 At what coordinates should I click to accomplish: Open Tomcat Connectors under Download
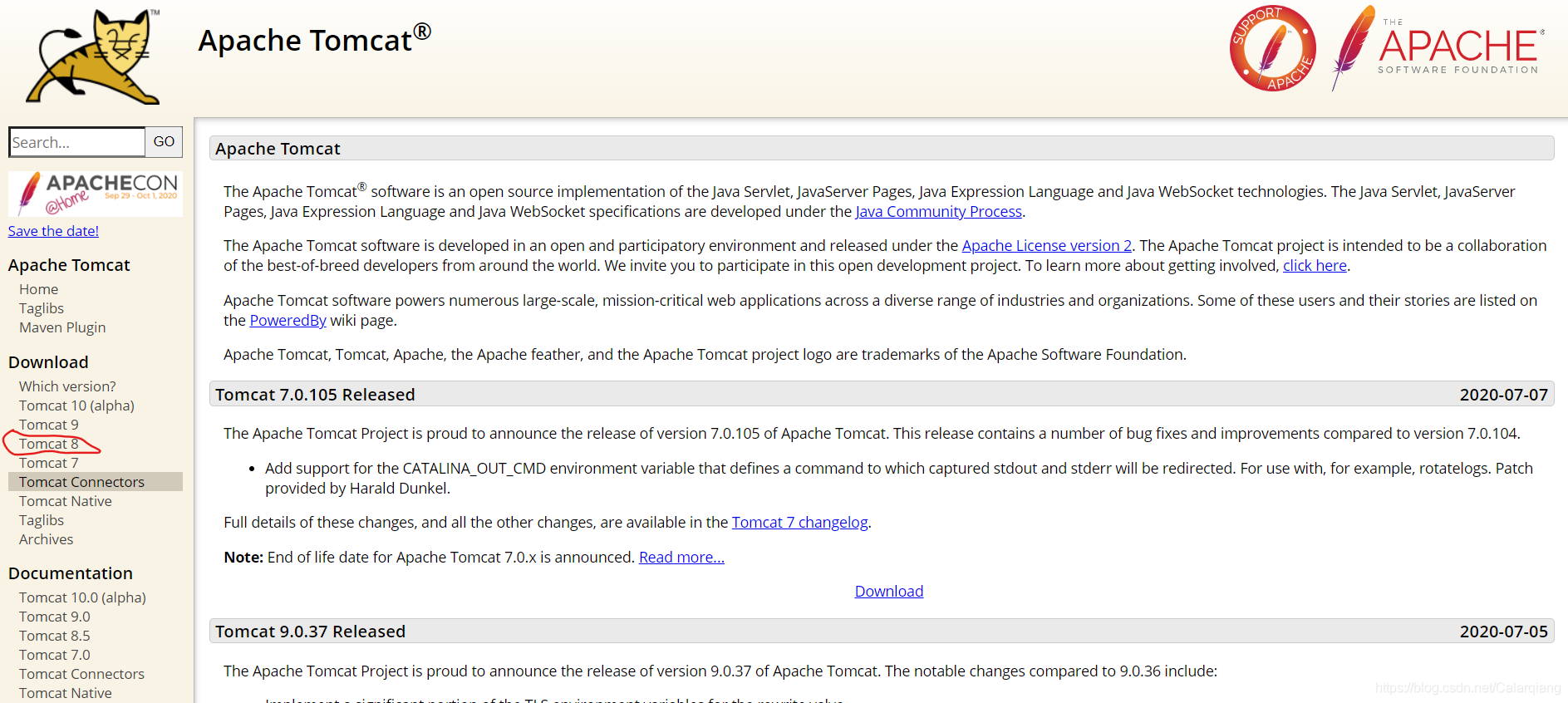point(81,482)
